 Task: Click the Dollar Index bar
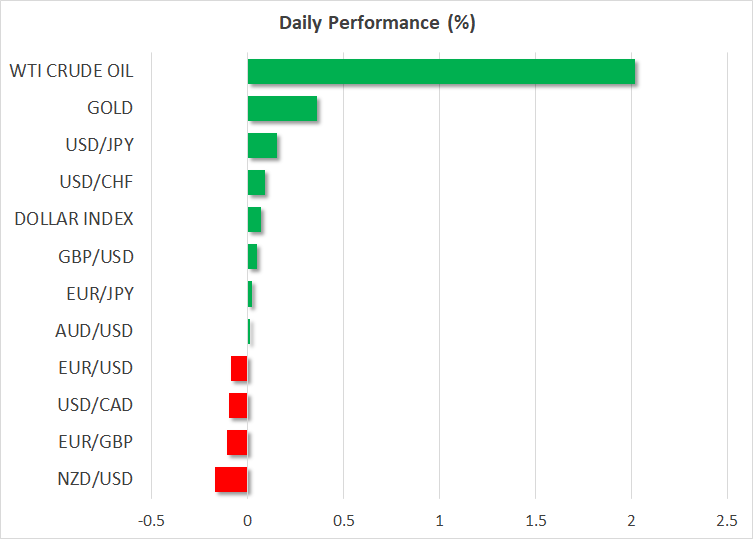pos(254,219)
